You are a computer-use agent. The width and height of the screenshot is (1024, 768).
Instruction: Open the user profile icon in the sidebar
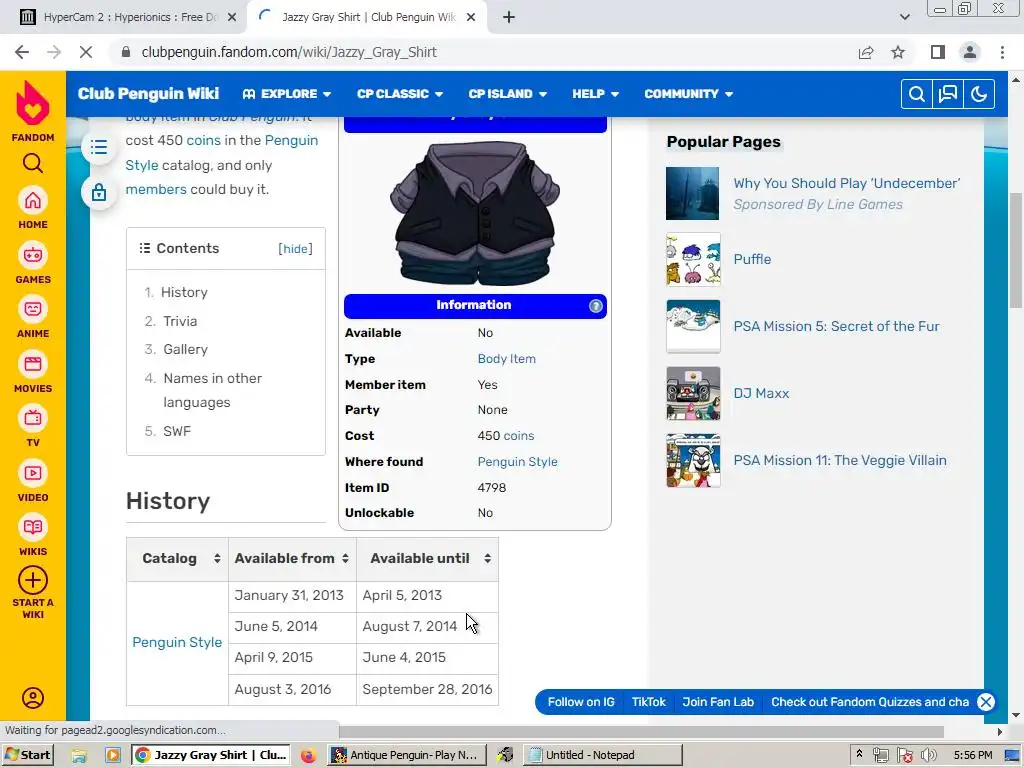(x=33, y=698)
